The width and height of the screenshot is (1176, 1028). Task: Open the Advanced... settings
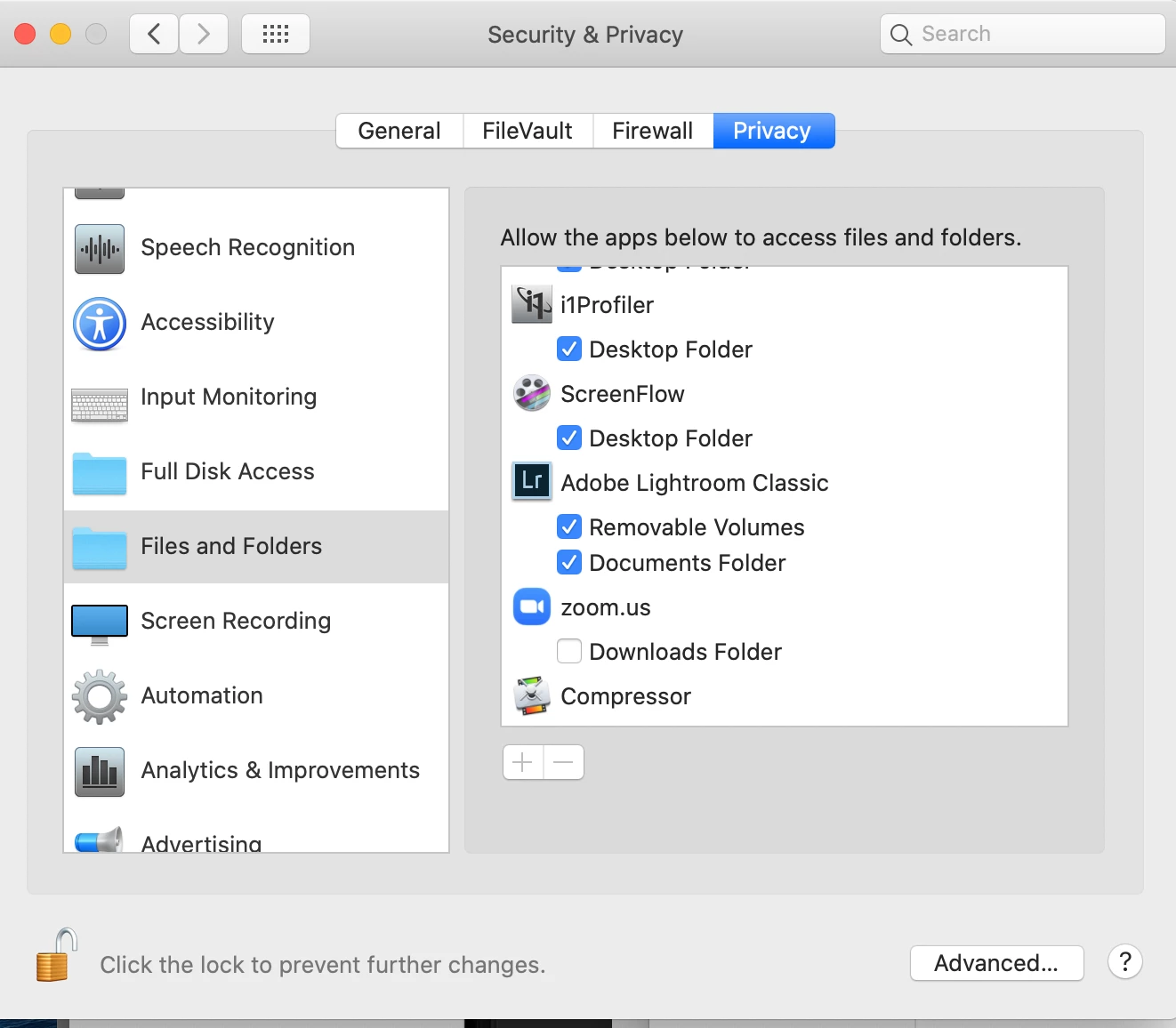[997, 963]
